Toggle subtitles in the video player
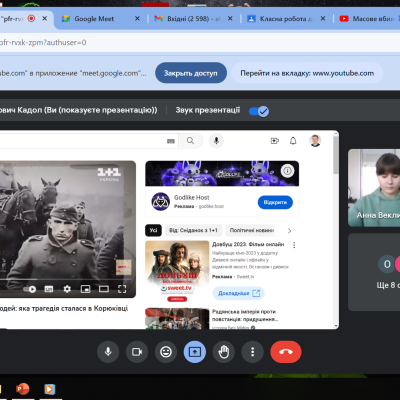 point(49,289)
